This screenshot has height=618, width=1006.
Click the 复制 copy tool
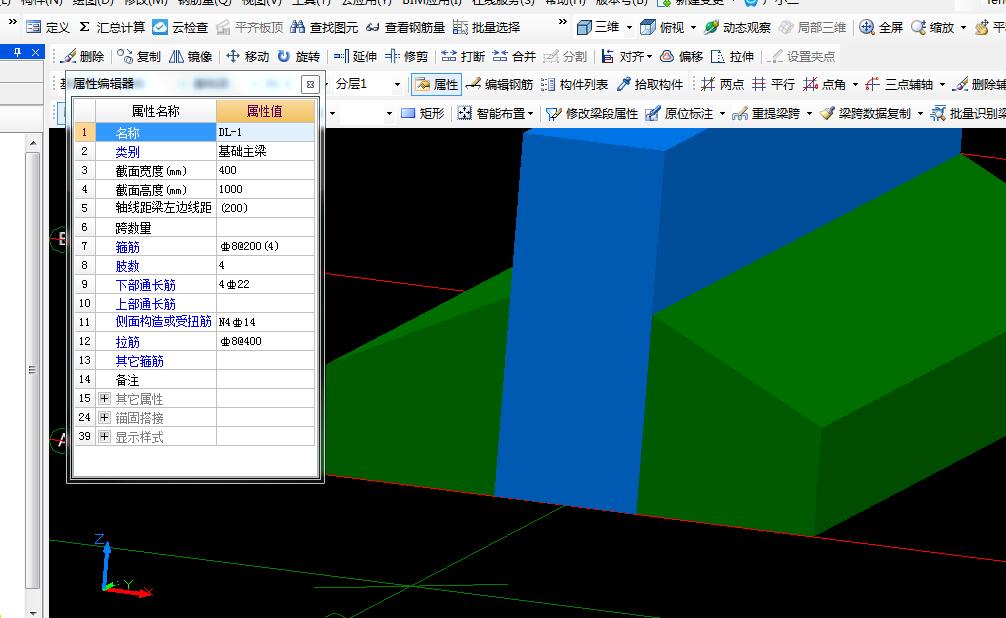(x=139, y=56)
